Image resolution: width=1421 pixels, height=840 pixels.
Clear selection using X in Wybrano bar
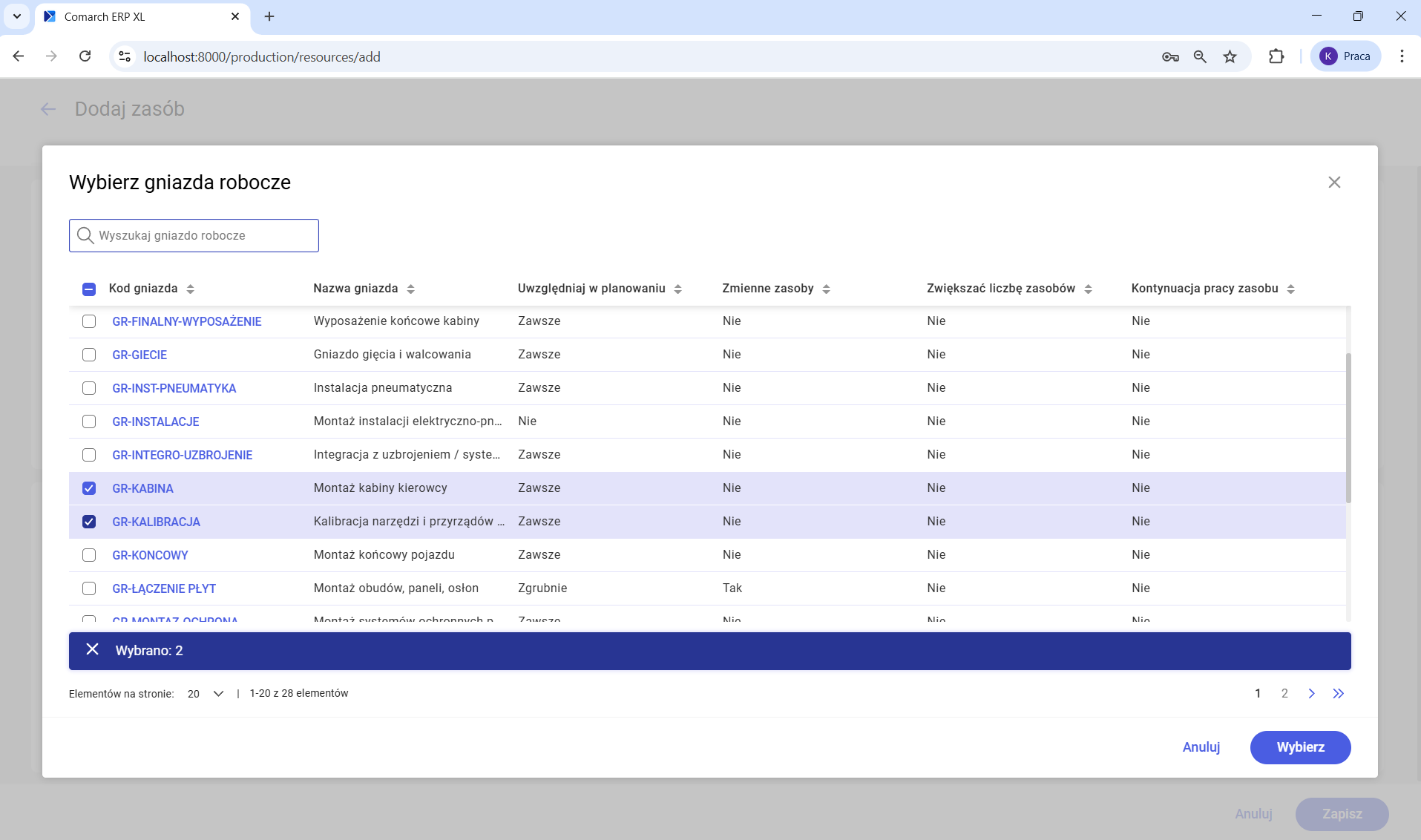(92, 650)
